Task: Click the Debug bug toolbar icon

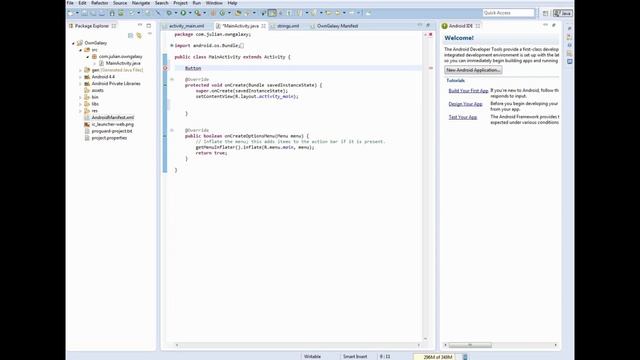Action: (169, 13)
